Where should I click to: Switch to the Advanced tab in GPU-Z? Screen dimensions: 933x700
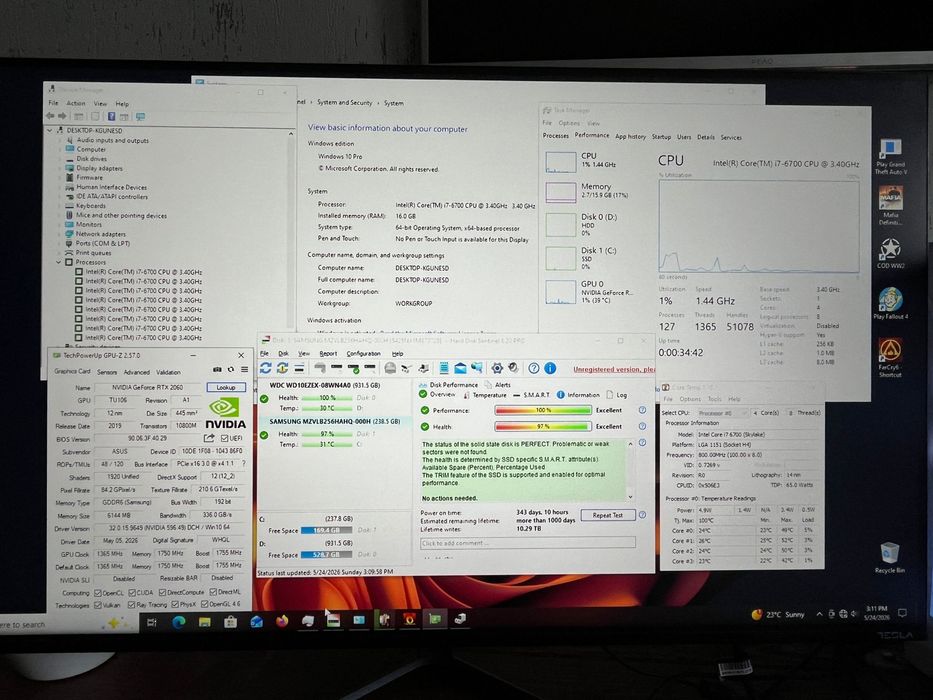[x=136, y=372]
